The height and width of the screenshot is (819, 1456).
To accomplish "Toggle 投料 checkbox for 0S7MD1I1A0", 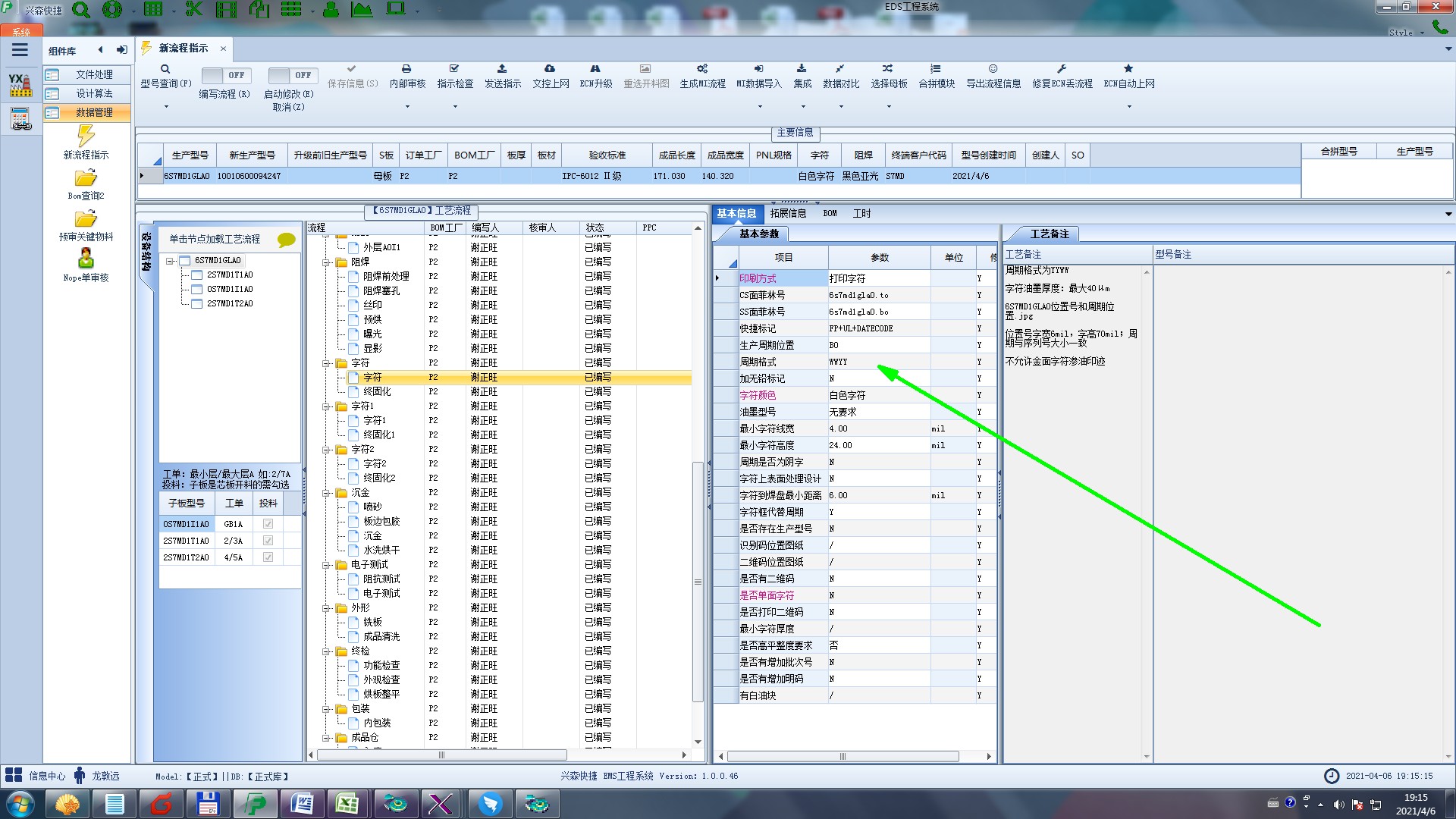I will pyautogui.click(x=268, y=524).
